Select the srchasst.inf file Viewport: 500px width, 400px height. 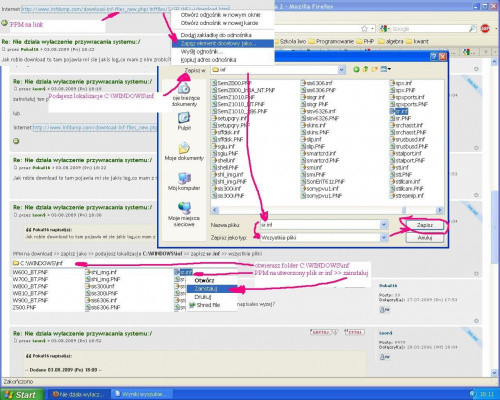click(x=406, y=125)
